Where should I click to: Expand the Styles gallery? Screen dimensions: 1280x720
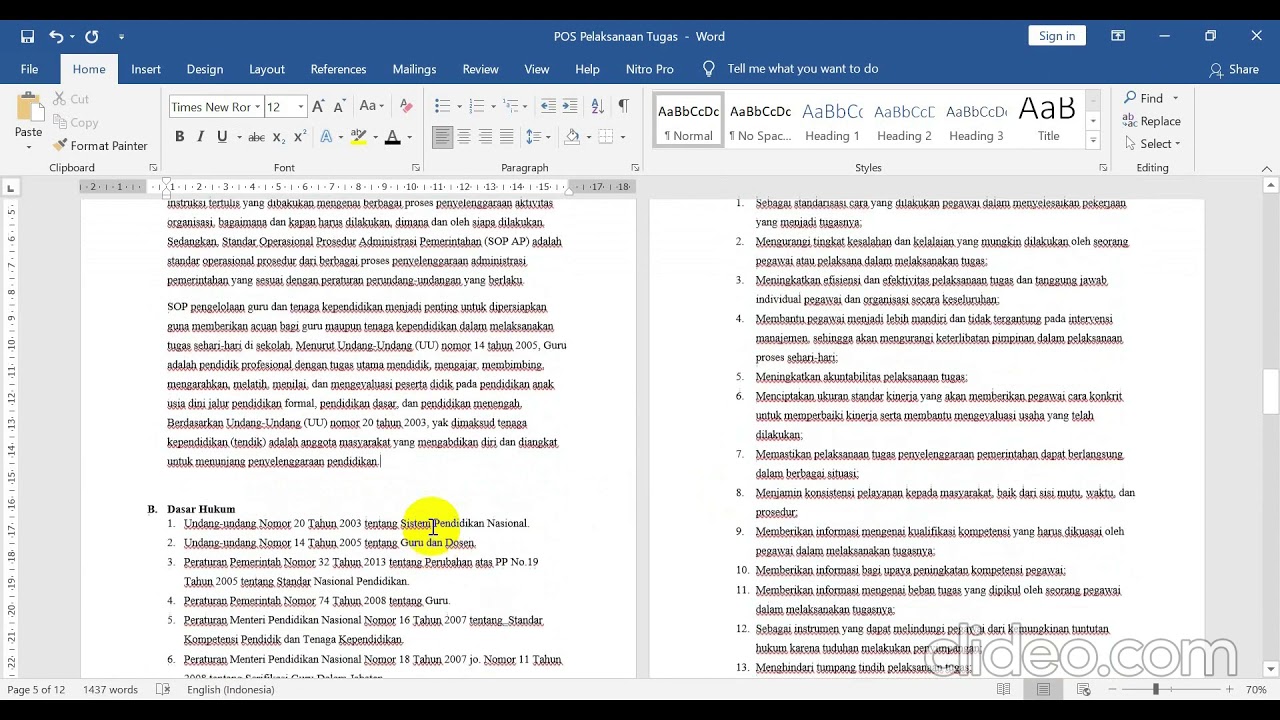(x=1093, y=138)
